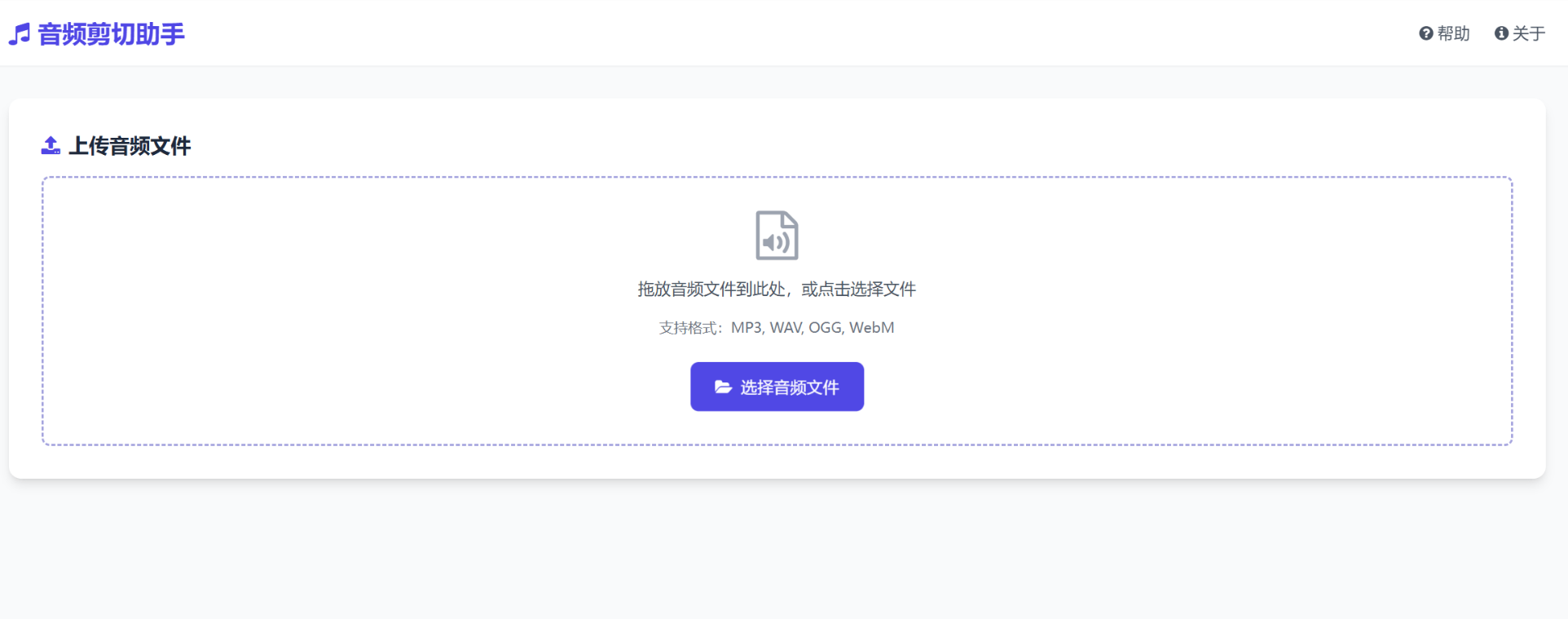Click the 上传音频文件 section heading
The image size is (1568, 619).
pos(130,146)
